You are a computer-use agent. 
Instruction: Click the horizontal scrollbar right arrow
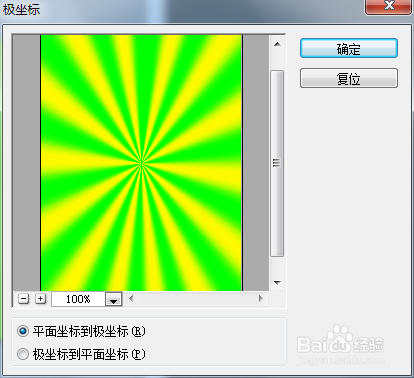tap(261, 298)
